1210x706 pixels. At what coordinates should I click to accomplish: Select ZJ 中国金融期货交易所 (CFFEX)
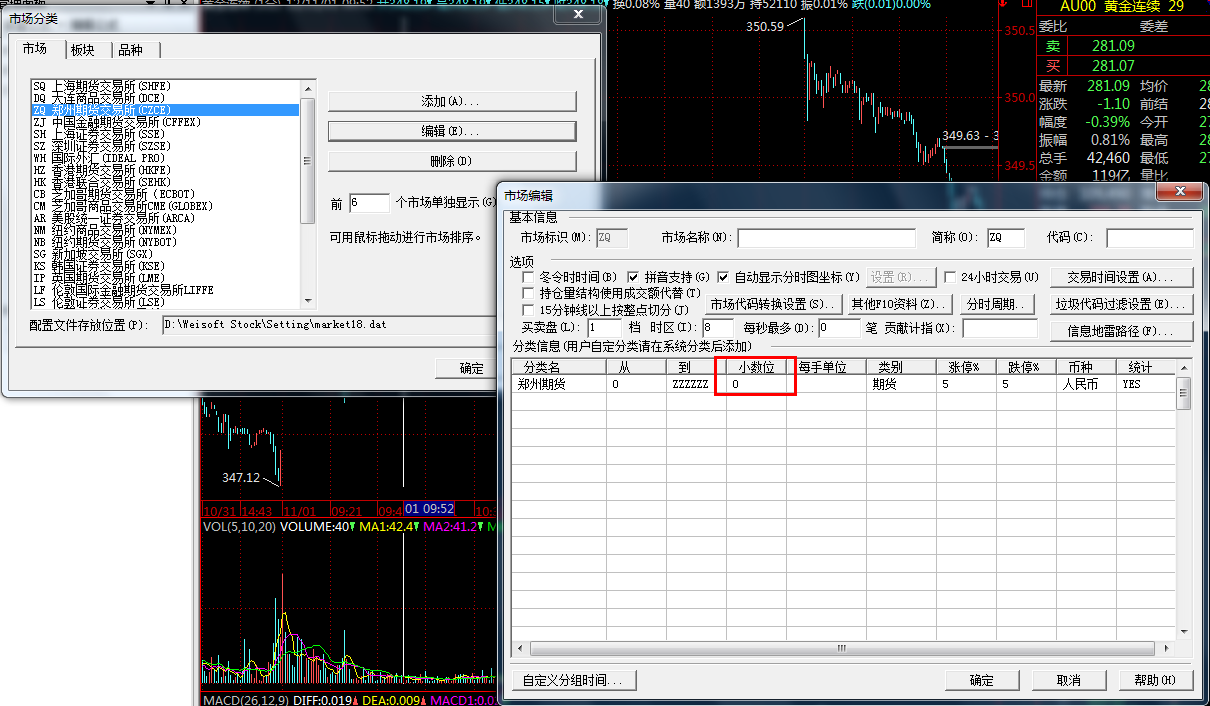pyautogui.click(x=165, y=122)
